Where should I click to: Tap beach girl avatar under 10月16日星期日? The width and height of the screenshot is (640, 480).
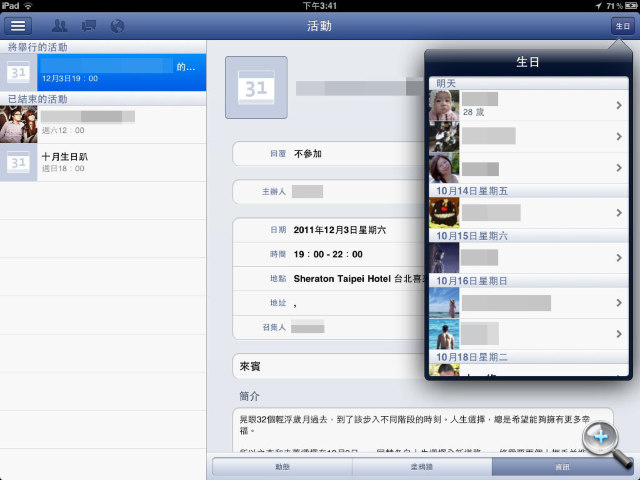coord(444,303)
